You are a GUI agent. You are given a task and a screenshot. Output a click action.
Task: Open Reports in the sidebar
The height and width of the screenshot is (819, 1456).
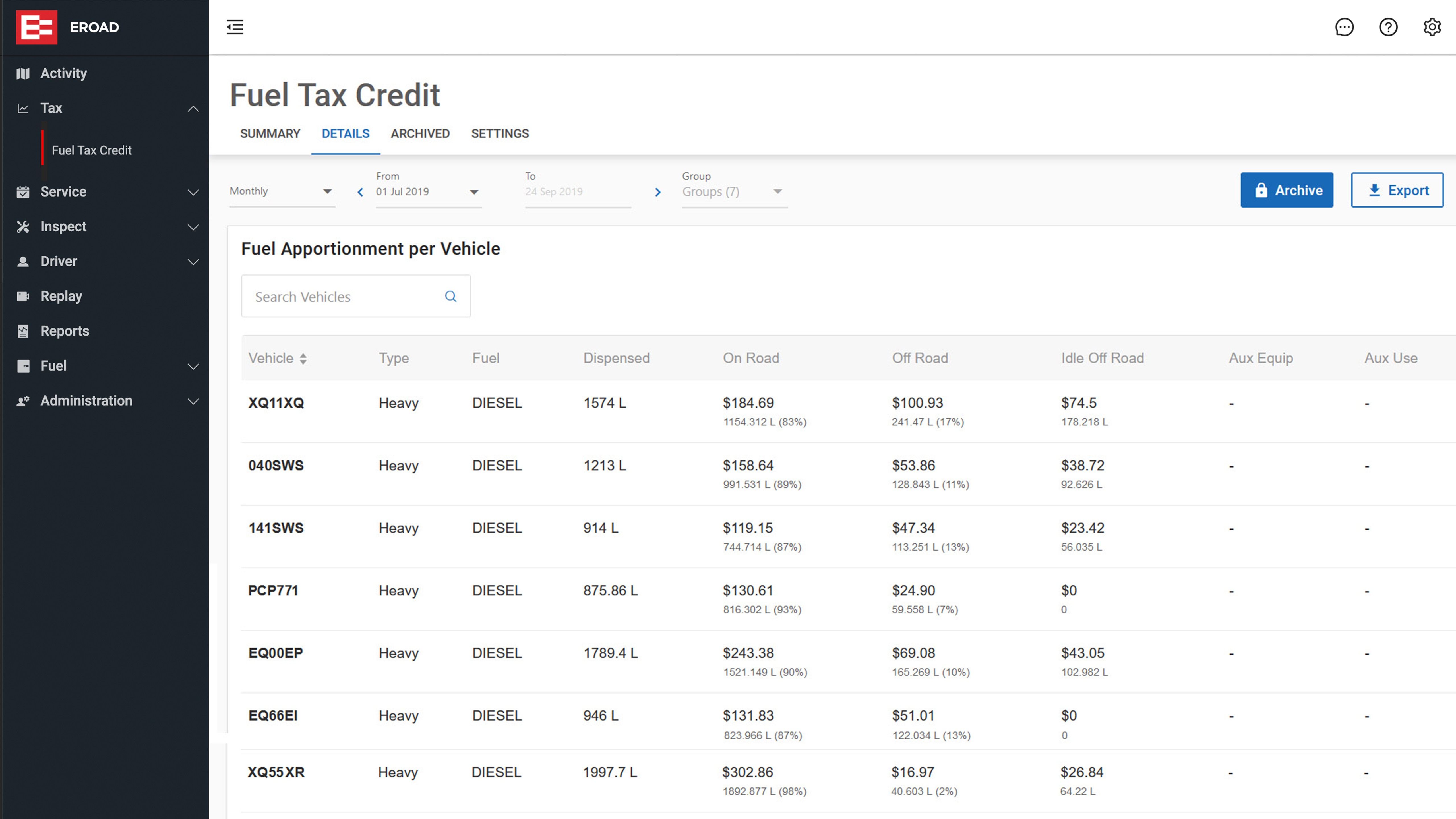[65, 331]
